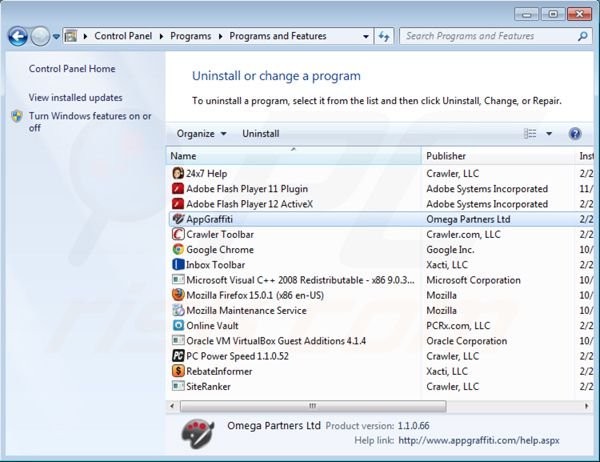Click the RebateInformer dollar icon
Image resolution: width=600 pixels, height=462 pixels.
click(178, 371)
